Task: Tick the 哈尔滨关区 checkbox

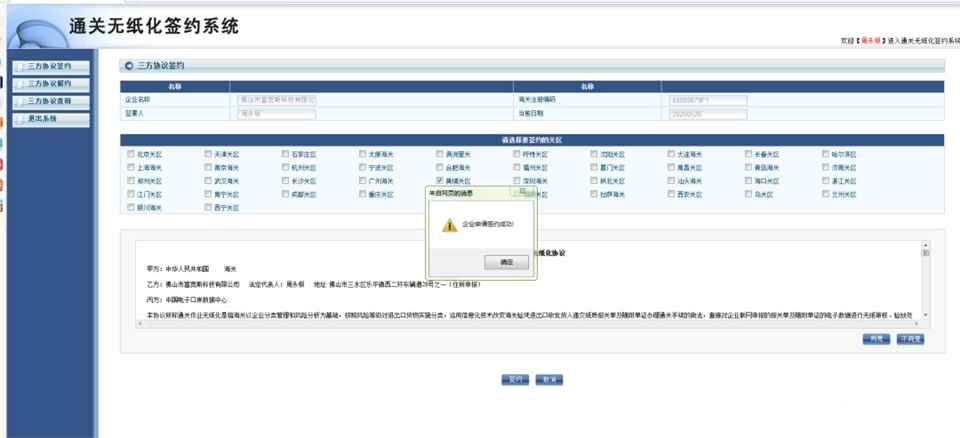Action: pyautogui.click(x=823, y=155)
